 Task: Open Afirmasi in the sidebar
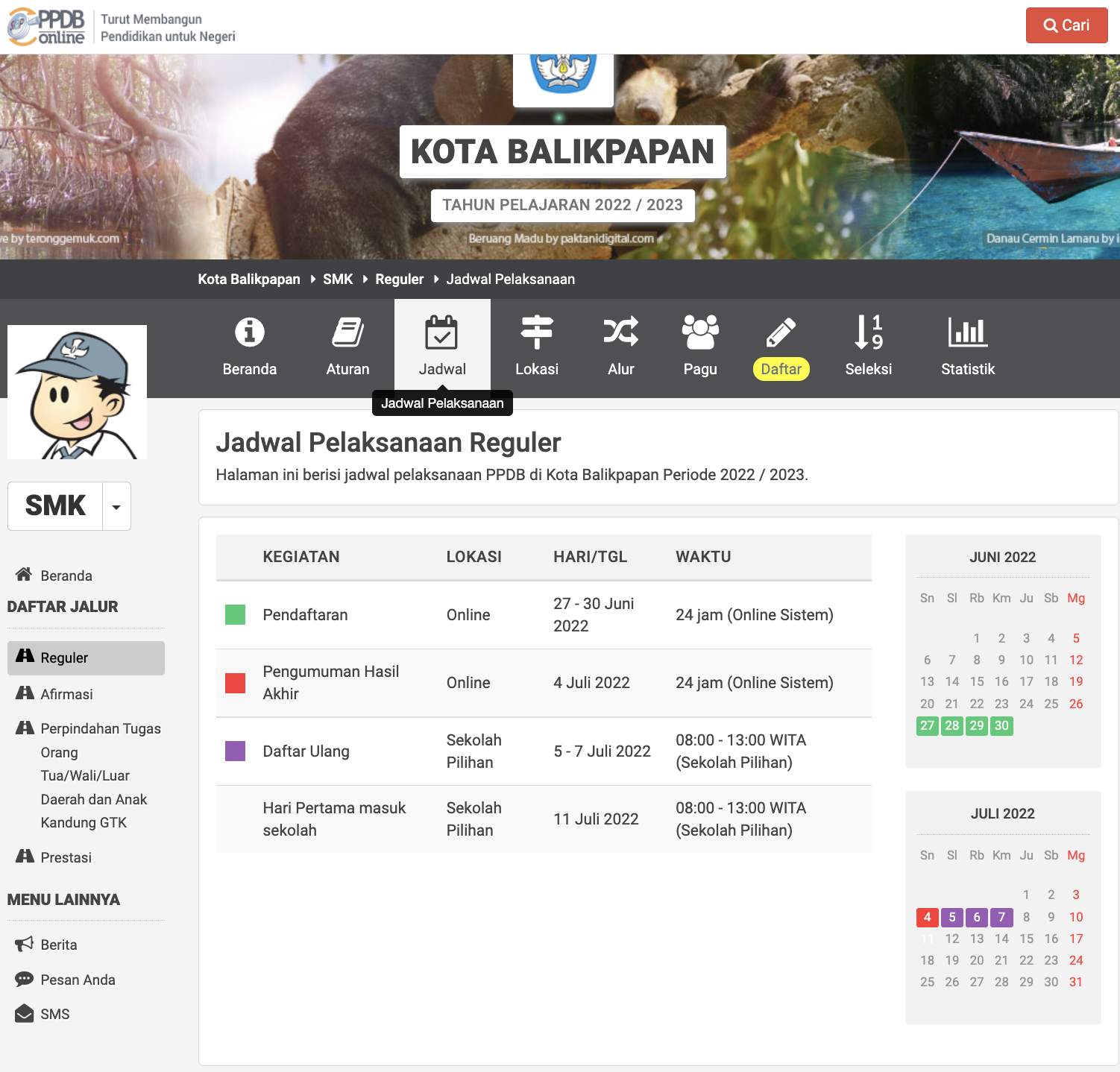click(66, 694)
